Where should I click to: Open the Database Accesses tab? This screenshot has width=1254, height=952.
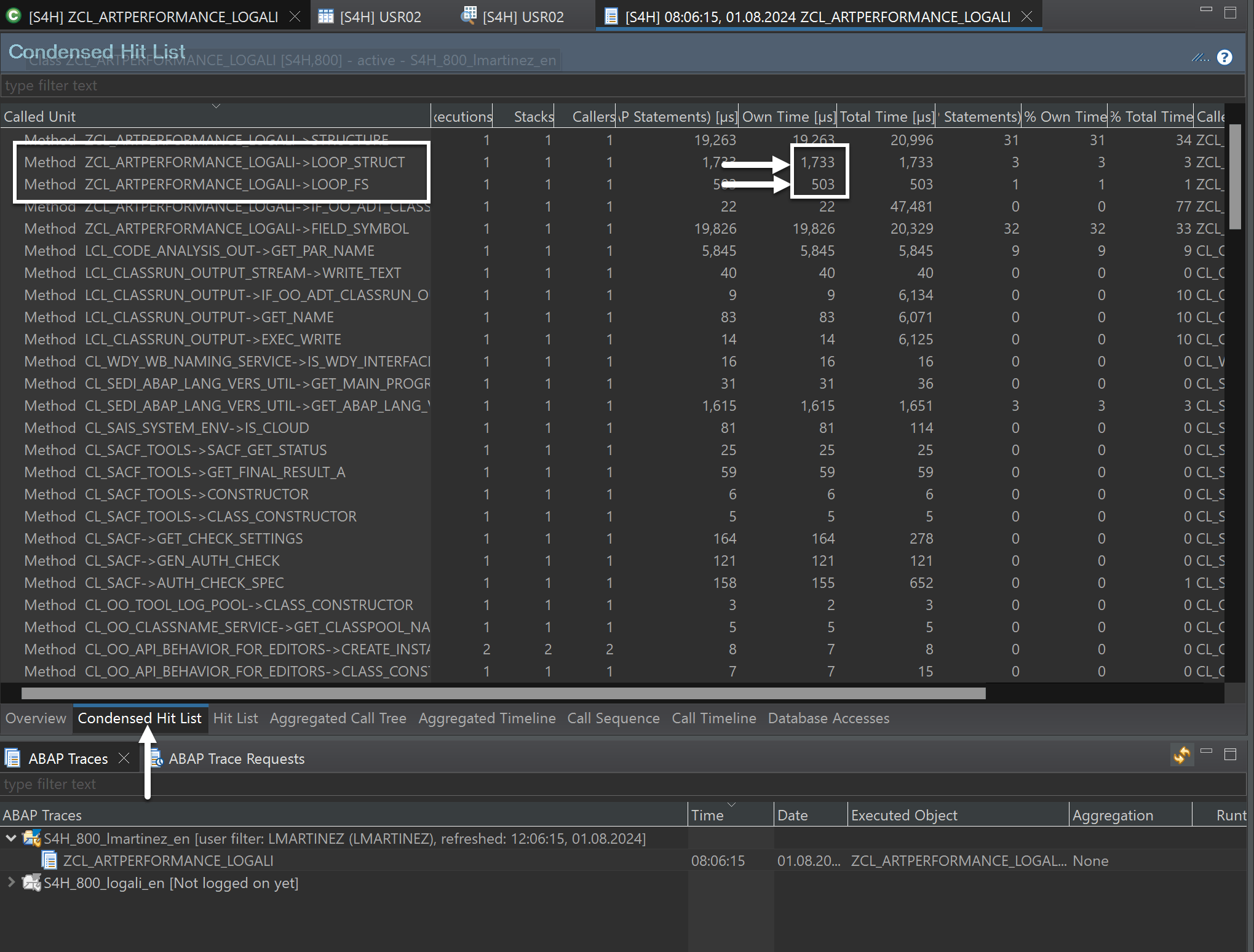point(828,718)
